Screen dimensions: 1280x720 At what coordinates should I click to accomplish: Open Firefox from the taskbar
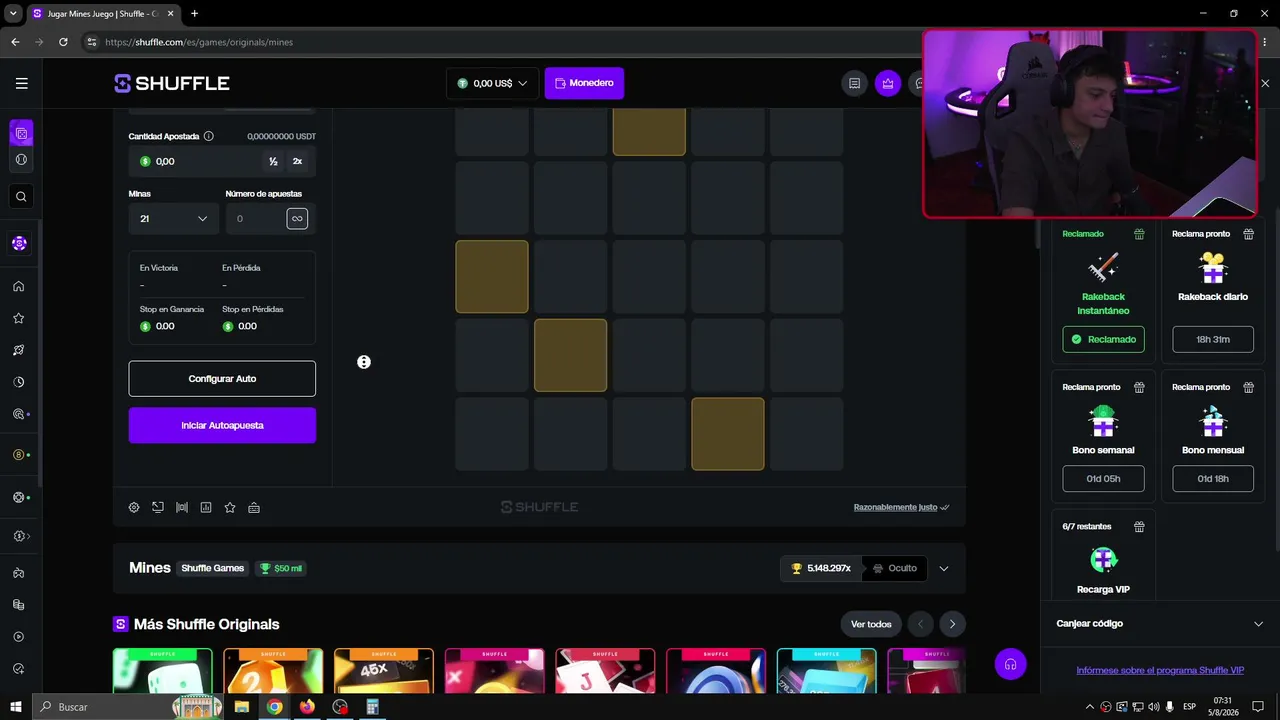[307, 707]
